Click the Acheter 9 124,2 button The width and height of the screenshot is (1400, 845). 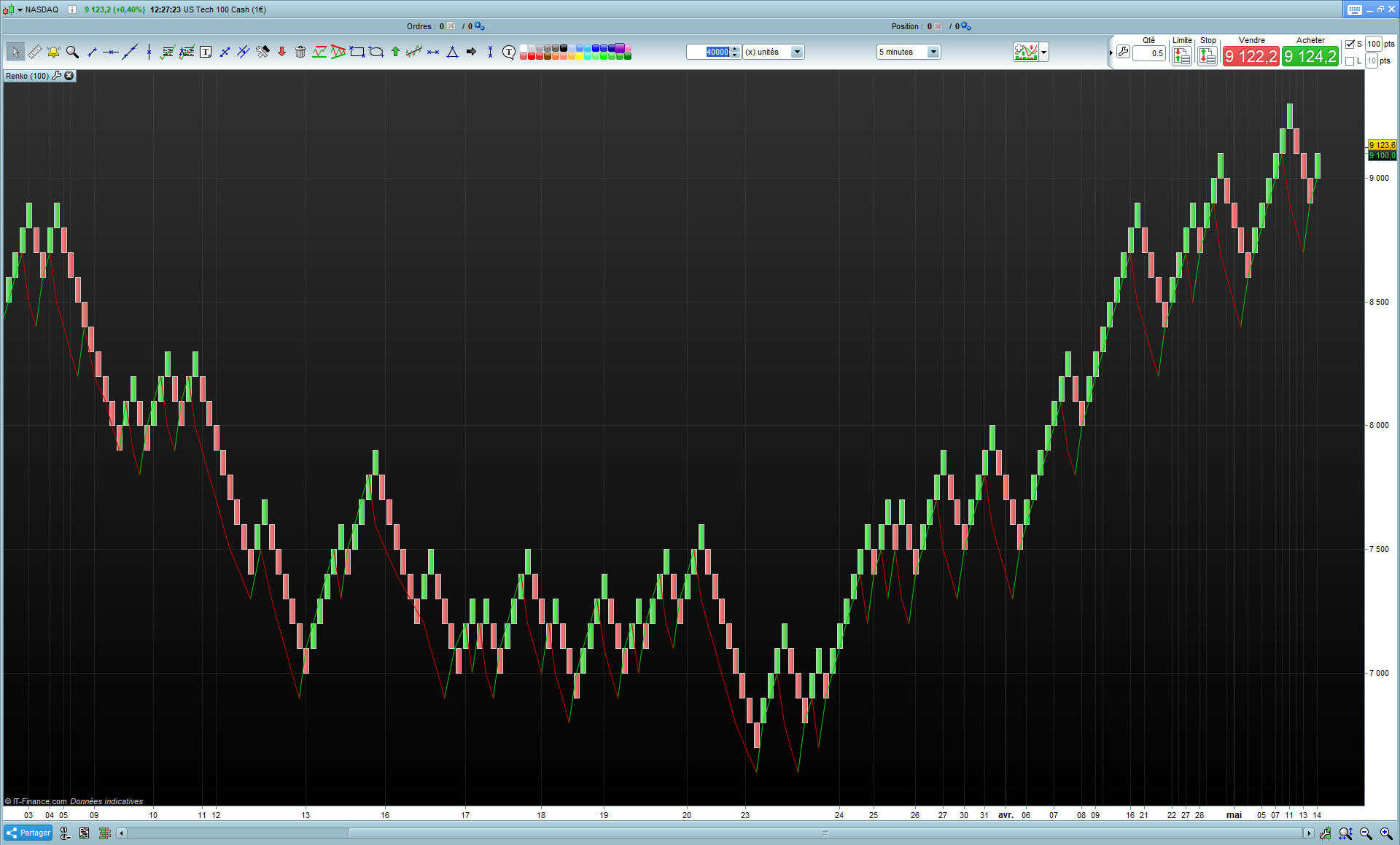[x=1310, y=56]
